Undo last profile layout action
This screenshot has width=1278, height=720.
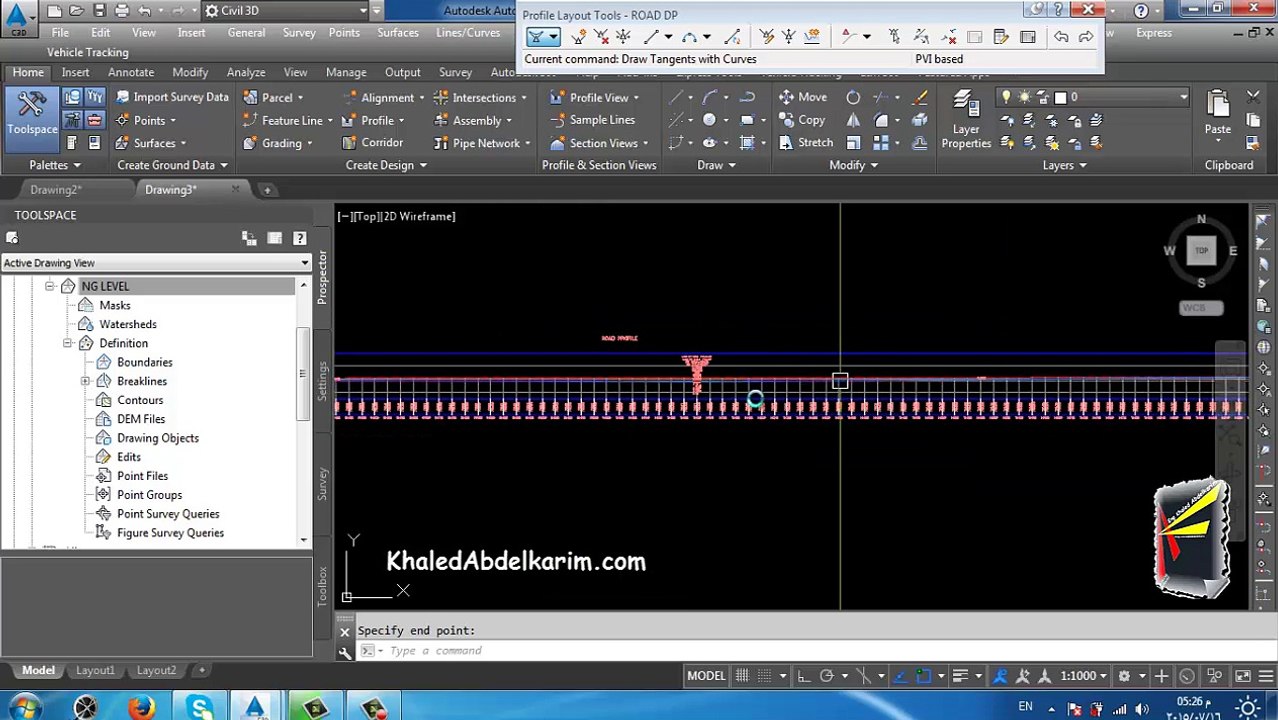[x=1061, y=37]
